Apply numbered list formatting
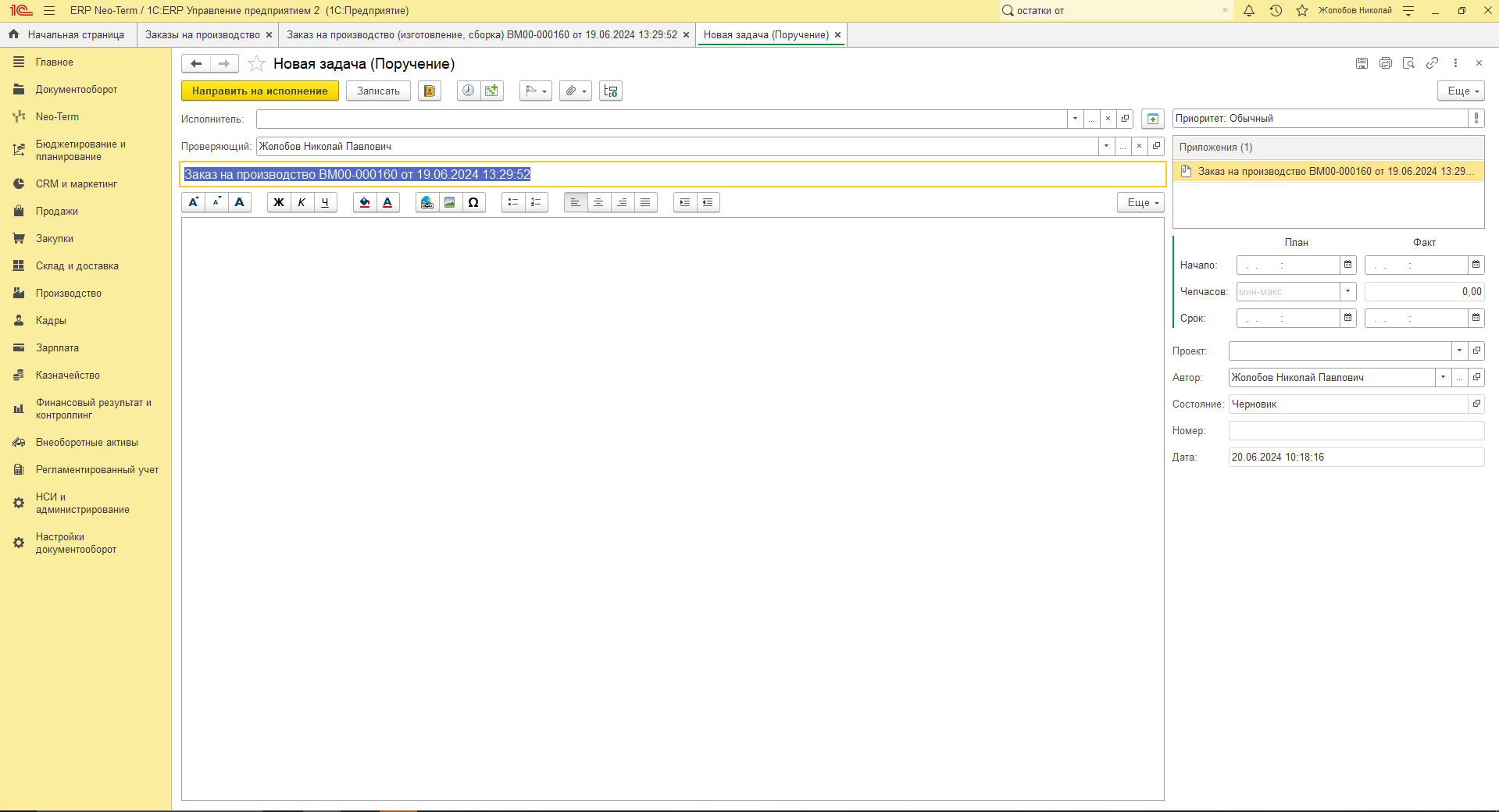 [x=536, y=202]
